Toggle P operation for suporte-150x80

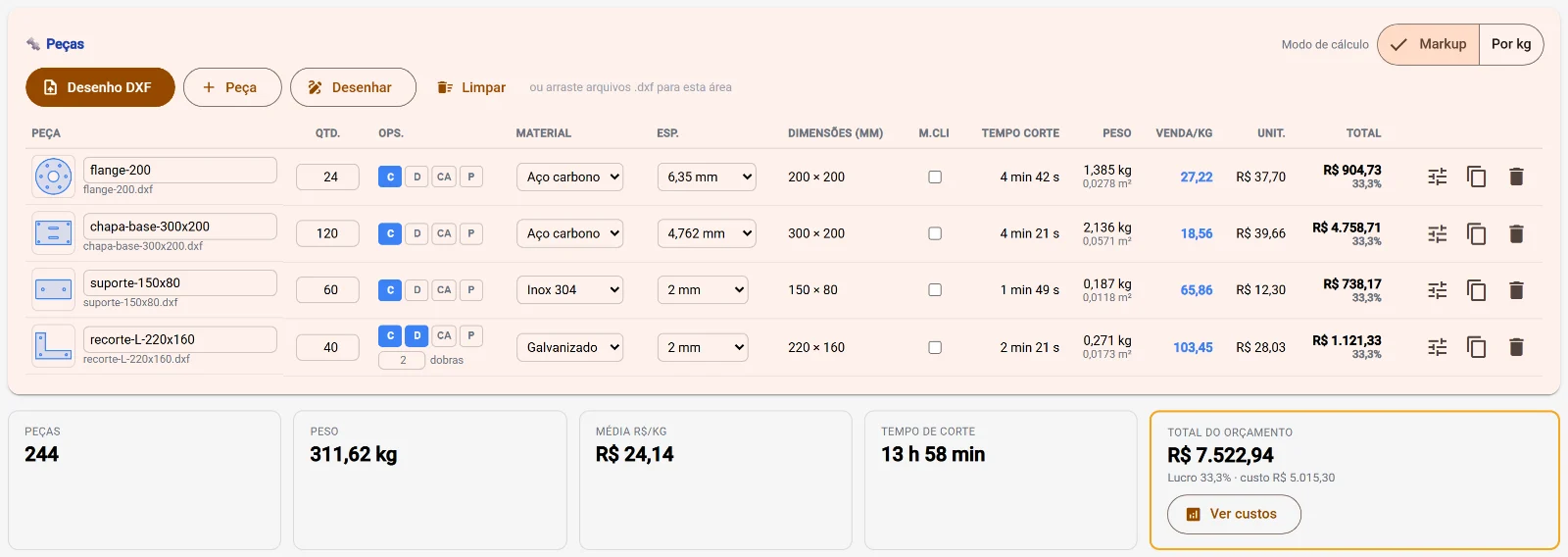click(x=471, y=289)
